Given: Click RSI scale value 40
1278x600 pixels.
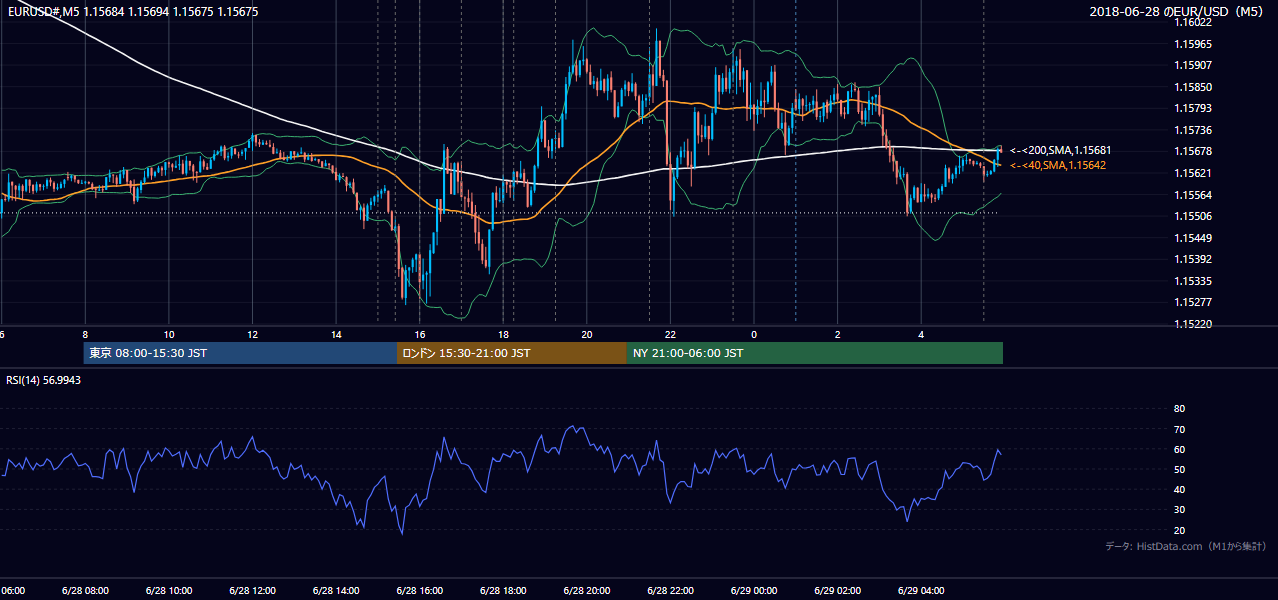Looking at the screenshot, I should point(1180,489).
